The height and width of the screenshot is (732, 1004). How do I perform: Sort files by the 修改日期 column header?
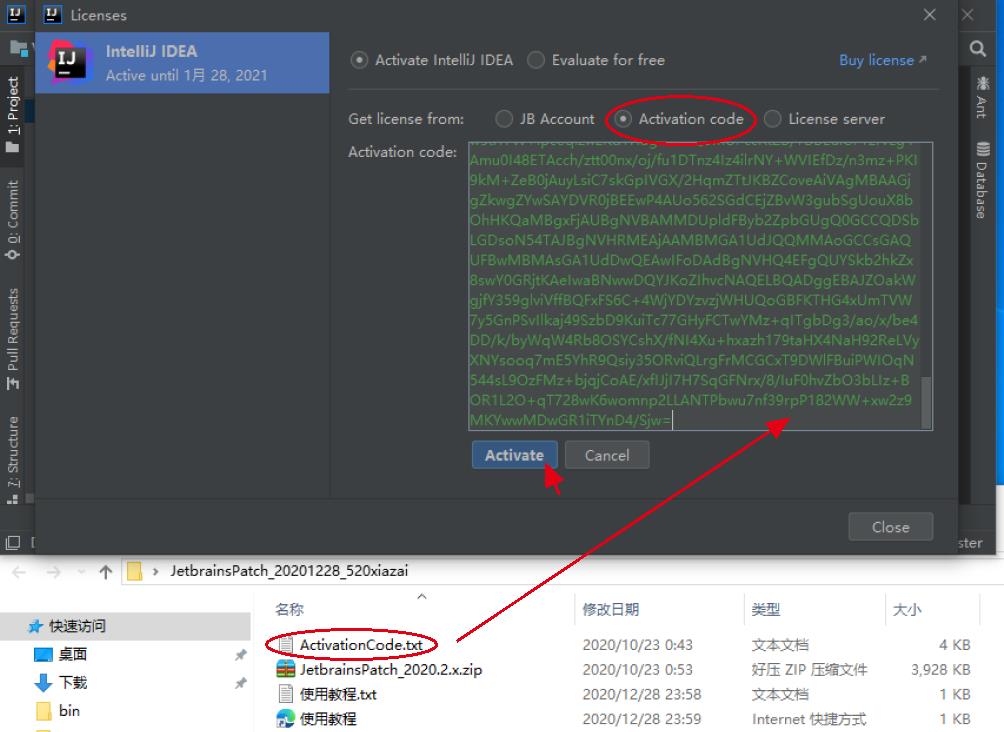611,609
